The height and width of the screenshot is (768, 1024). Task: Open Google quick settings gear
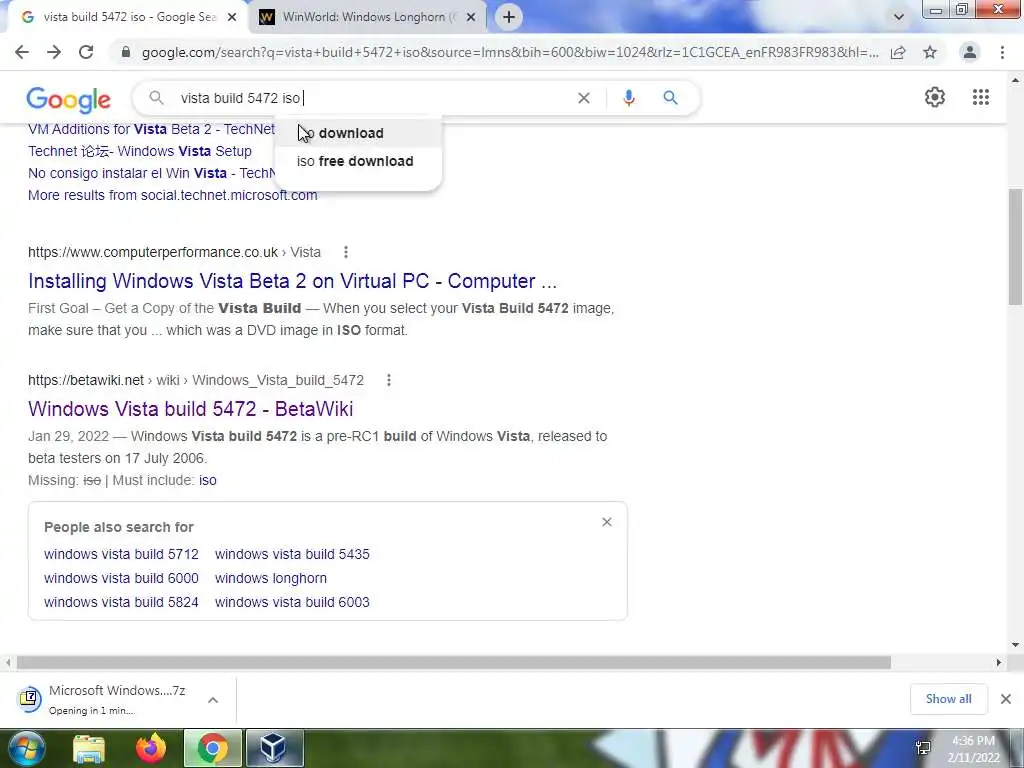click(x=935, y=97)
